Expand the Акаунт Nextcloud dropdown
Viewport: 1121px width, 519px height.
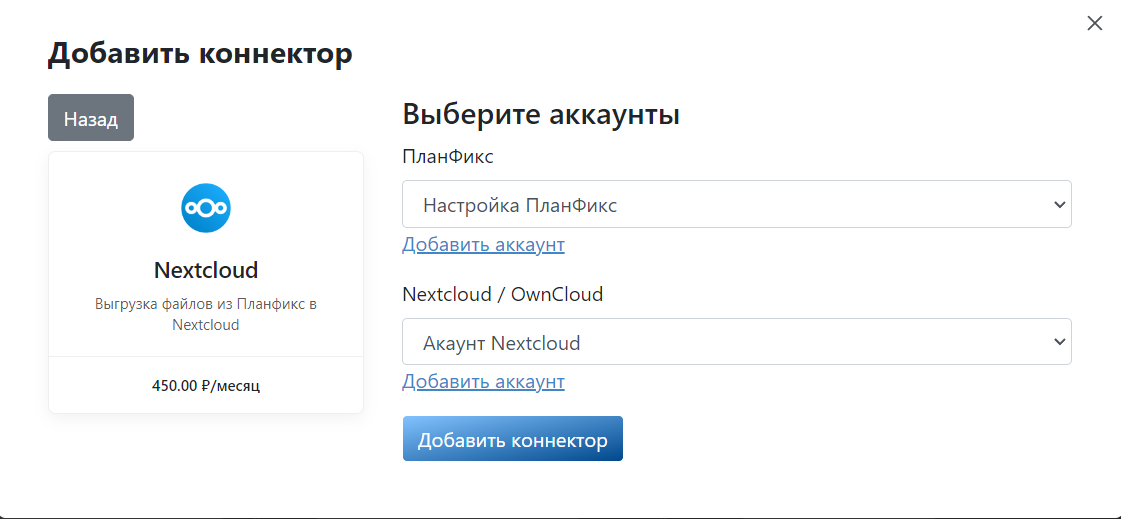(x=737, y=342)
